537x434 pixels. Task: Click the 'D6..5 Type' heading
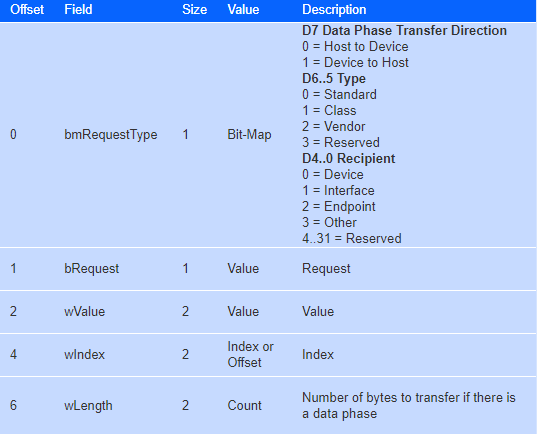click(334, 78)
